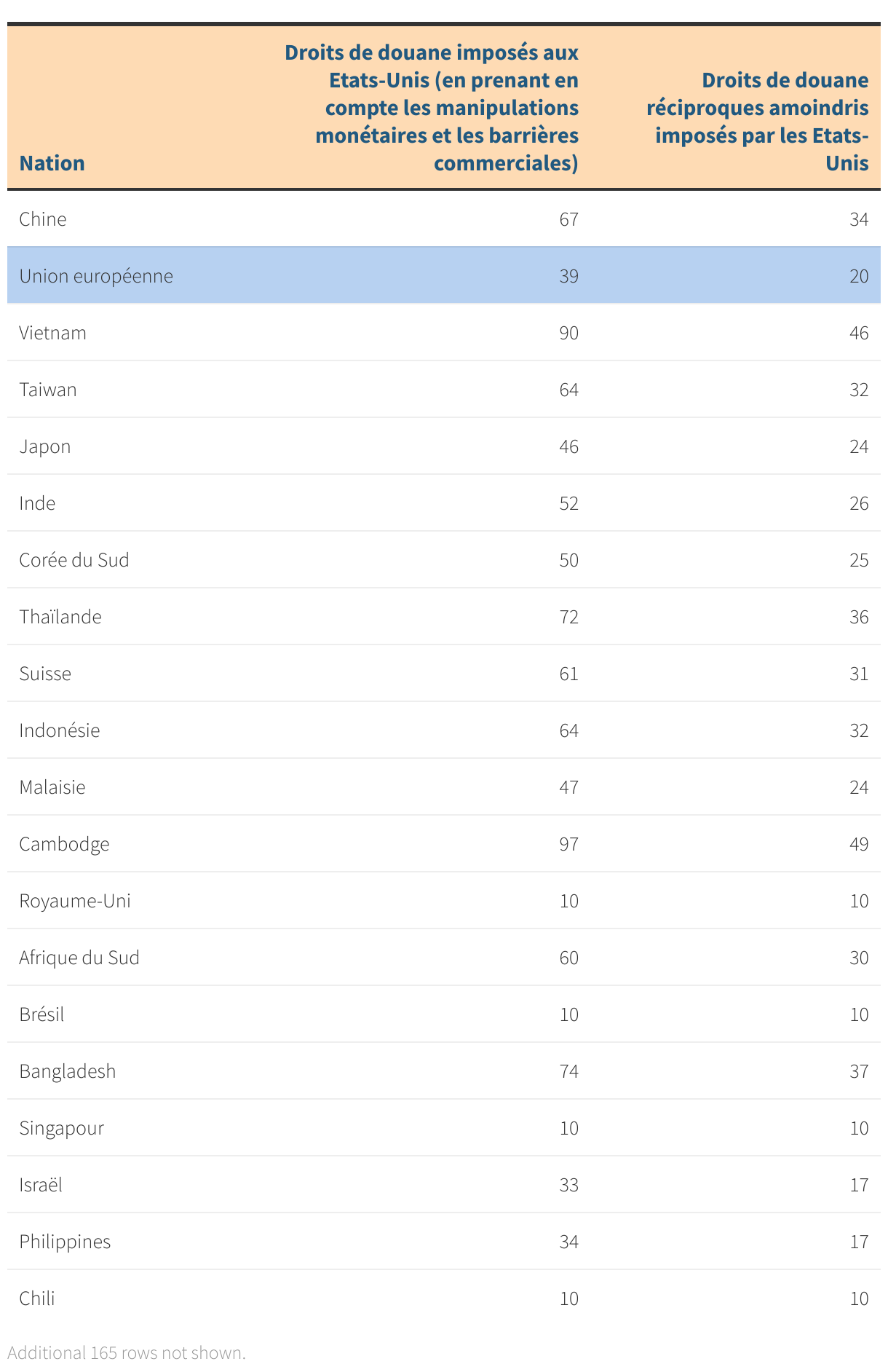Click the Droits de douane réciproques amoindris header

point(757,122)
